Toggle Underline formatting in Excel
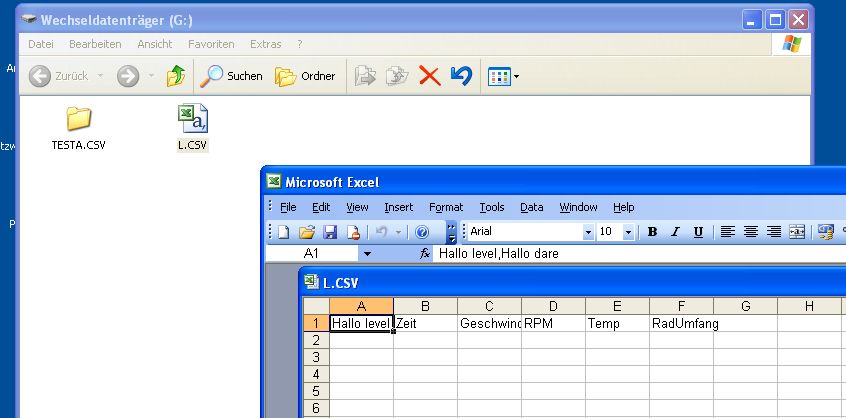Image resolution: width=846 pixels, height=418 pixels. pos(698,232)
